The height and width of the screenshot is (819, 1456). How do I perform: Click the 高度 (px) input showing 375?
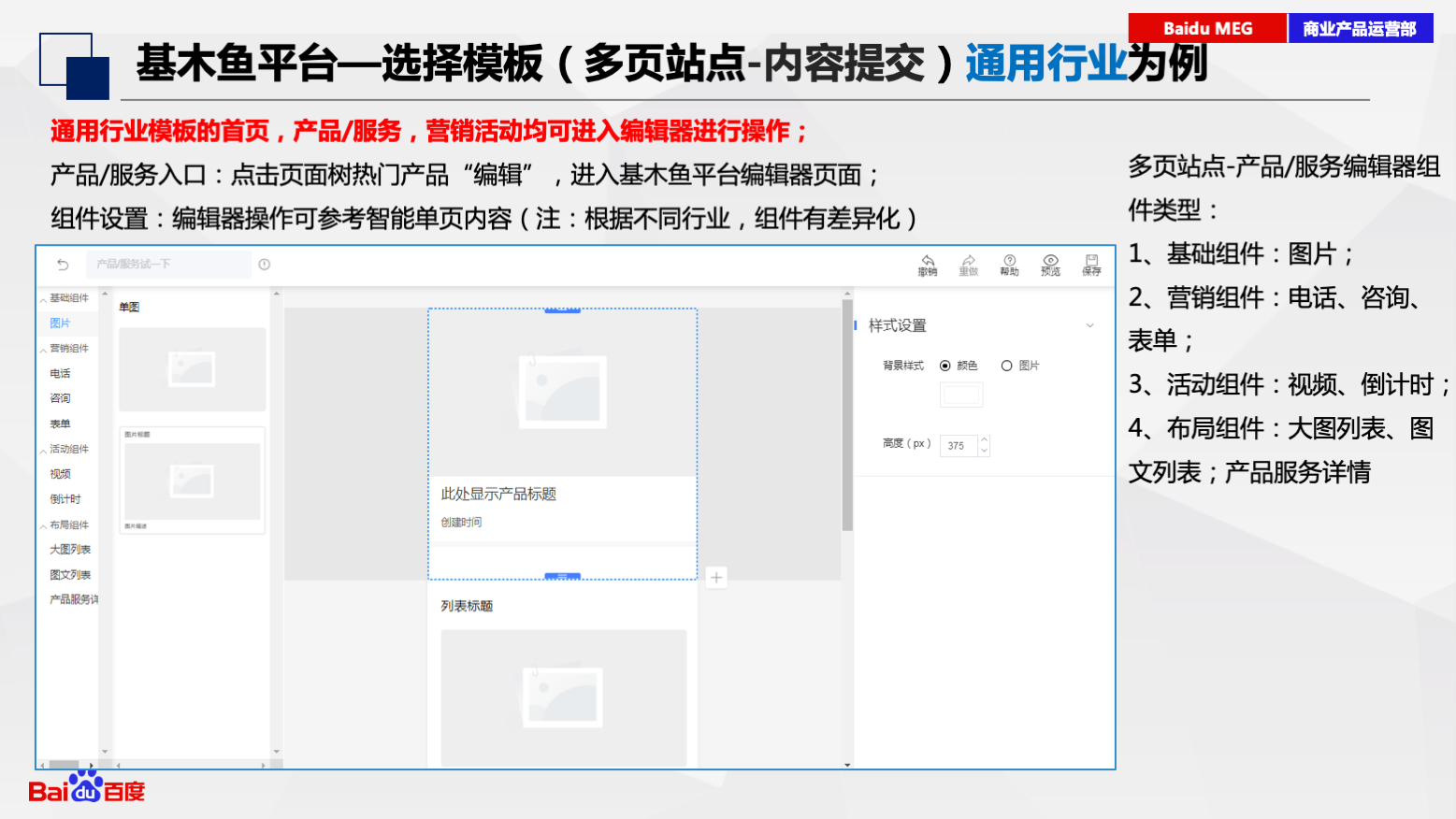959,446
